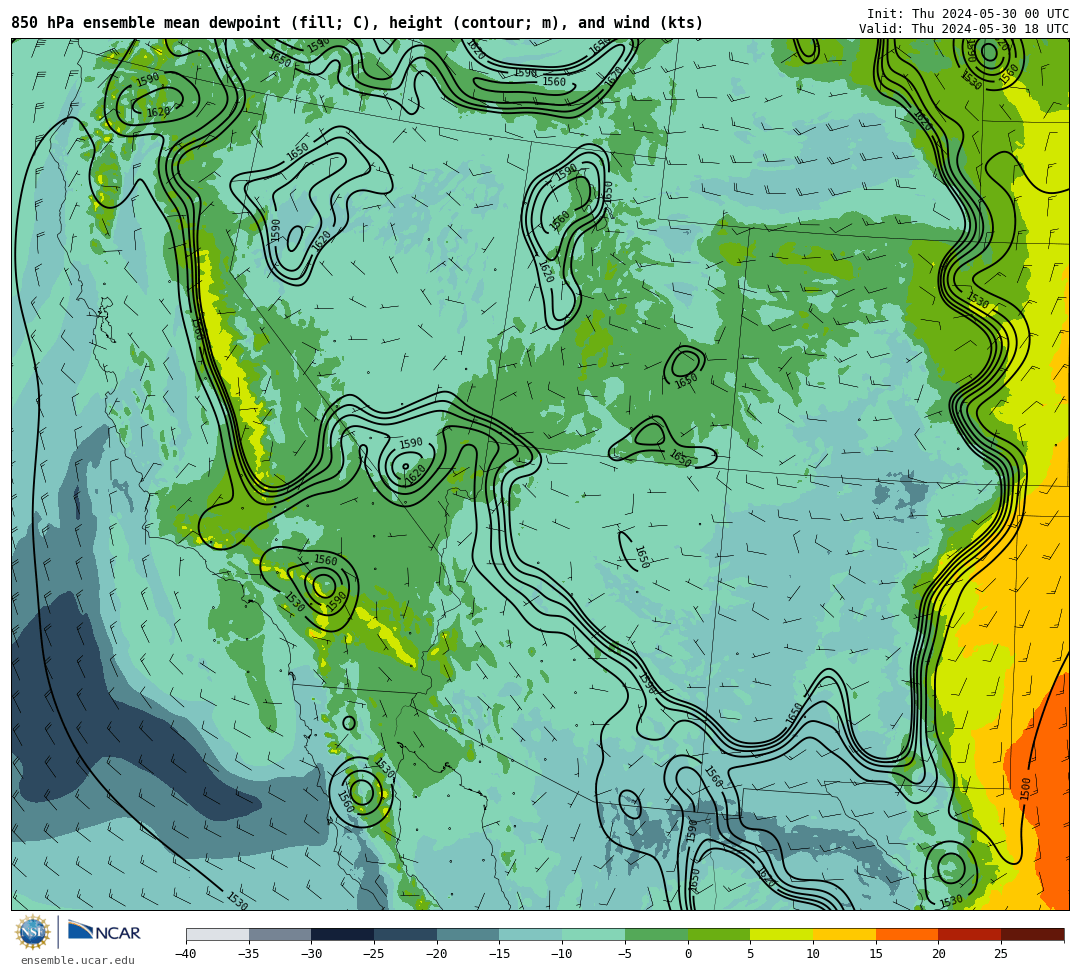Image resolution: width=1080 pixels, height=973 pixels.
Task: Click the '-25' colorbar tick label
Action: tap(374, 954)
